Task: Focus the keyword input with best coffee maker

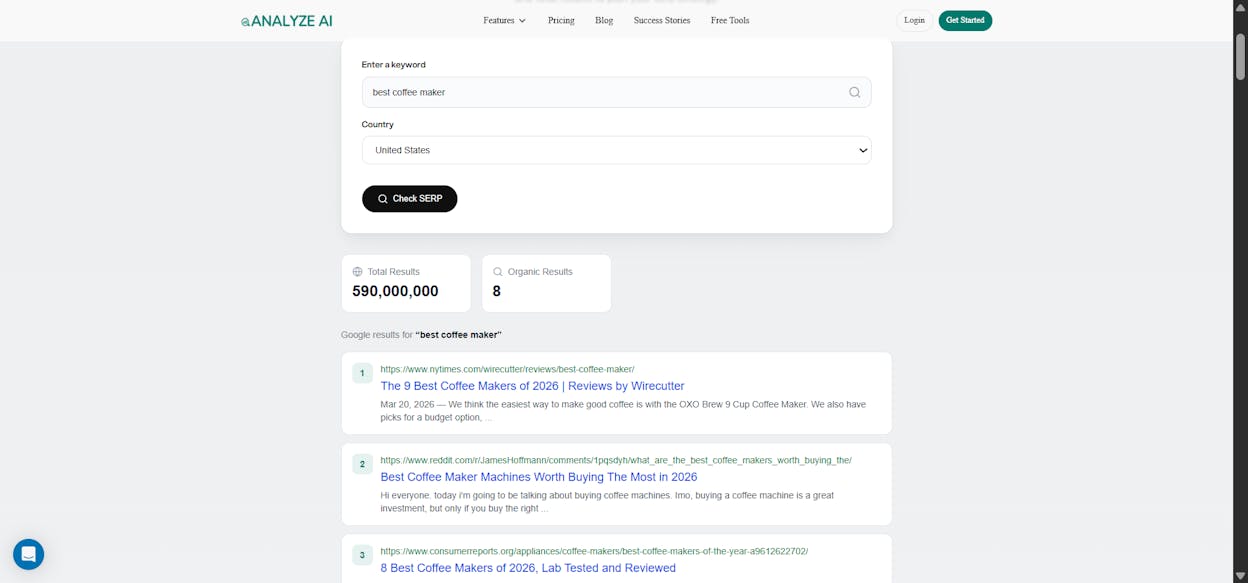Action: 616,92
